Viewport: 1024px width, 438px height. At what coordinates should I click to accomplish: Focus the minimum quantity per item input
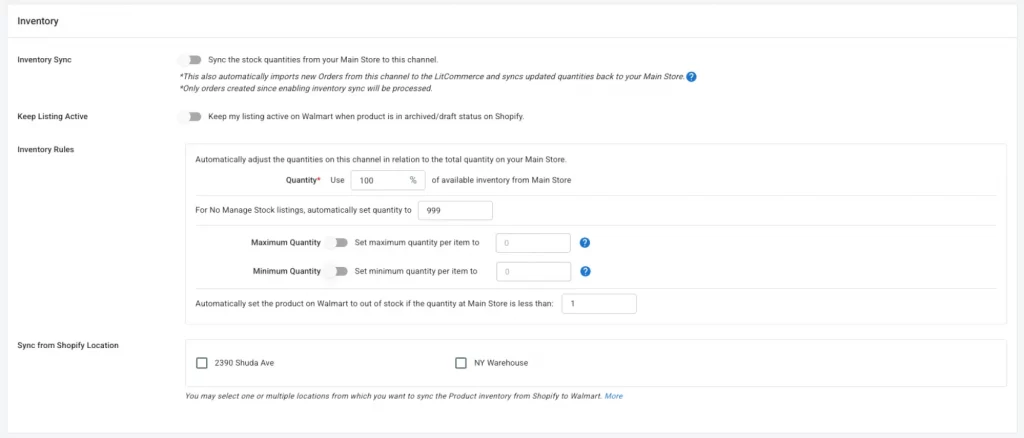click(534, 271)
